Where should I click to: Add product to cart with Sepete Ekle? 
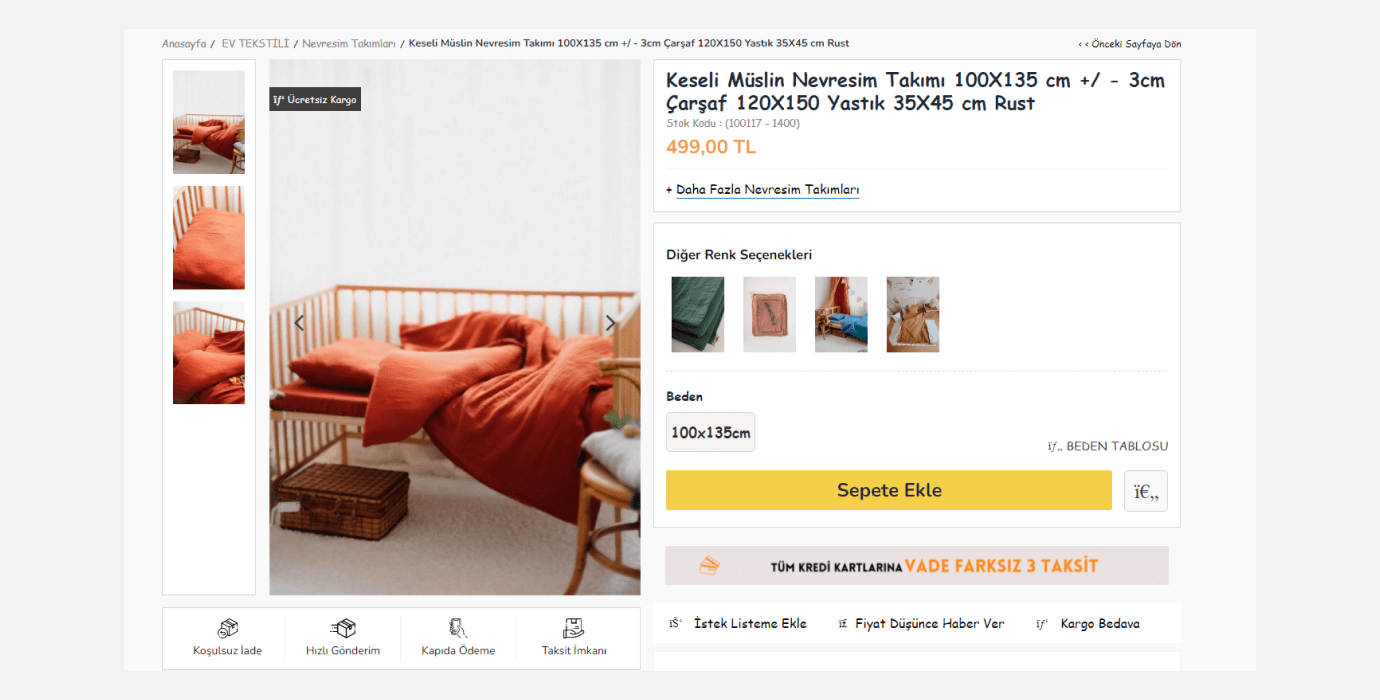(888, 491)
